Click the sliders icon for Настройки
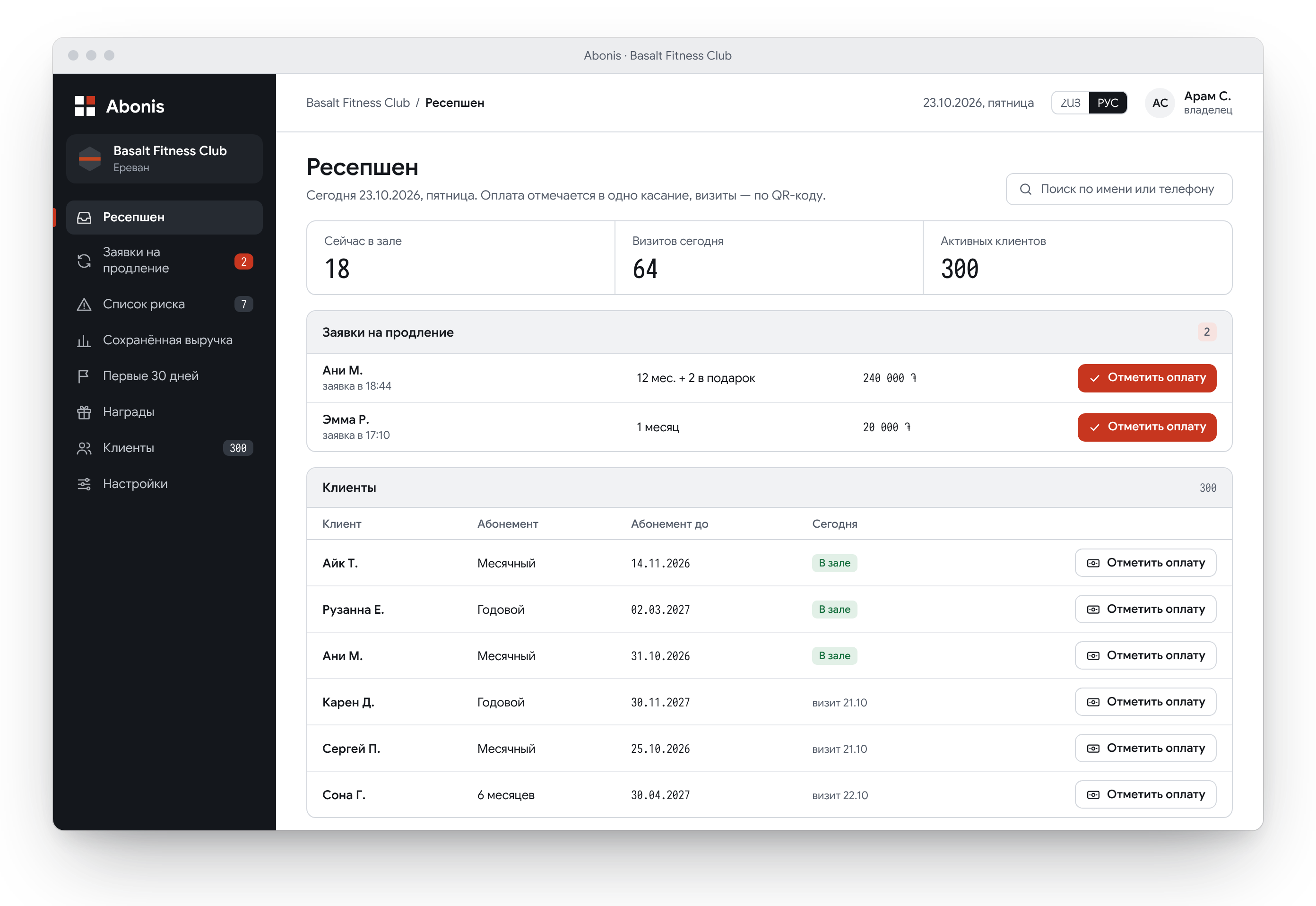1316x906 pixels. (x=84, y=484)
